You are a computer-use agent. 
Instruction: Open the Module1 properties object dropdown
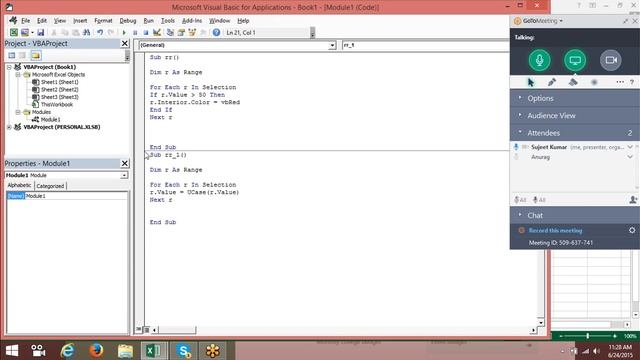tap(124, 176)
